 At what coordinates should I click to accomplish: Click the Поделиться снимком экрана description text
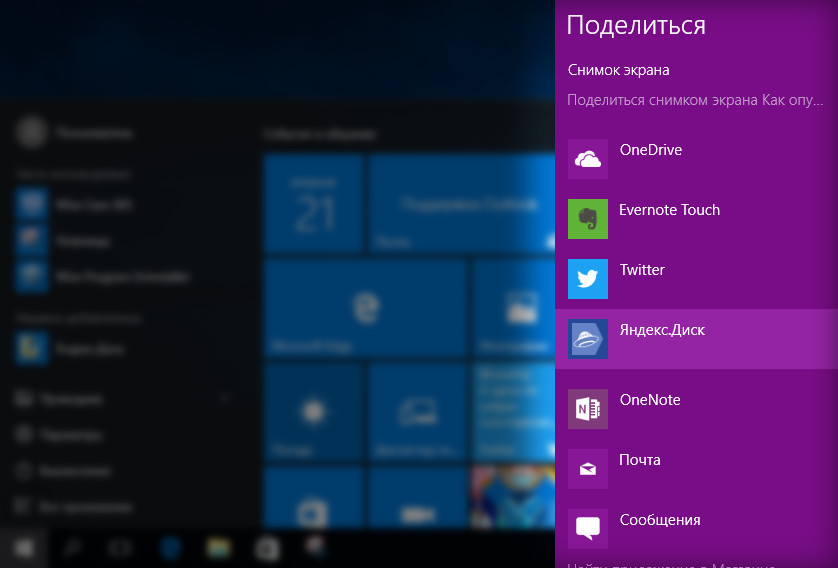coord(695,100)
